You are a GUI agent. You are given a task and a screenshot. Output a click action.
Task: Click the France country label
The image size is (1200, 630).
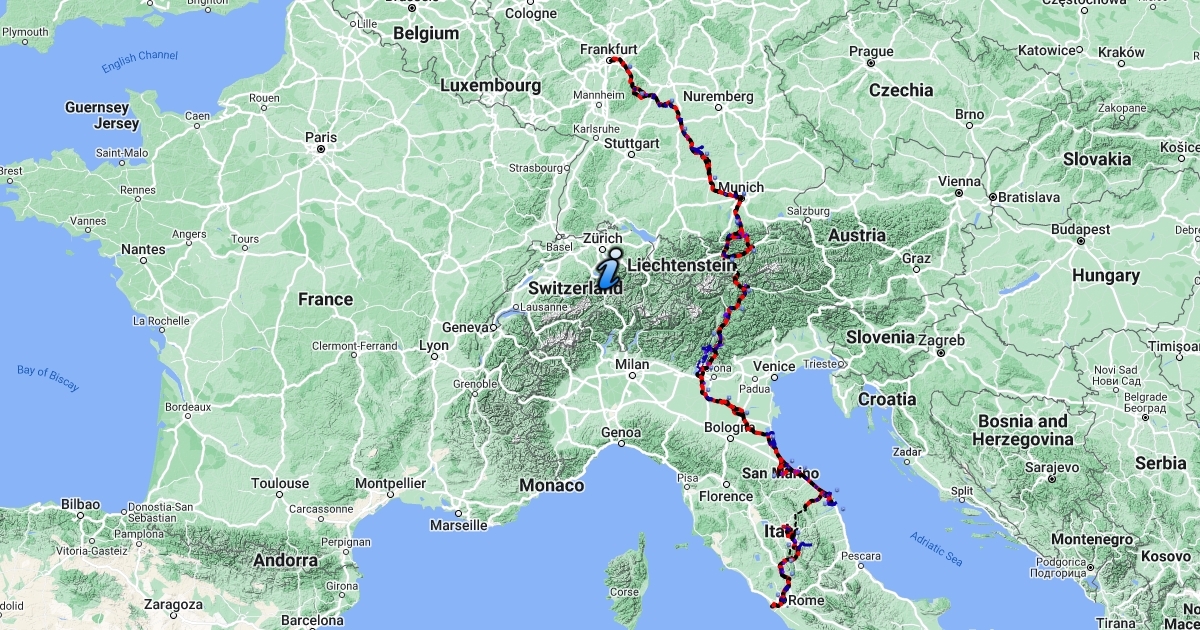(x=325, y=298)
